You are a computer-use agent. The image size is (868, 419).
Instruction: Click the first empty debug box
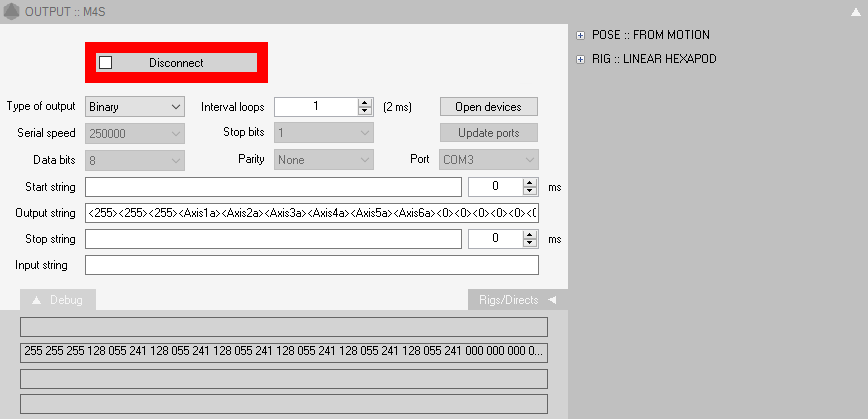284,327
